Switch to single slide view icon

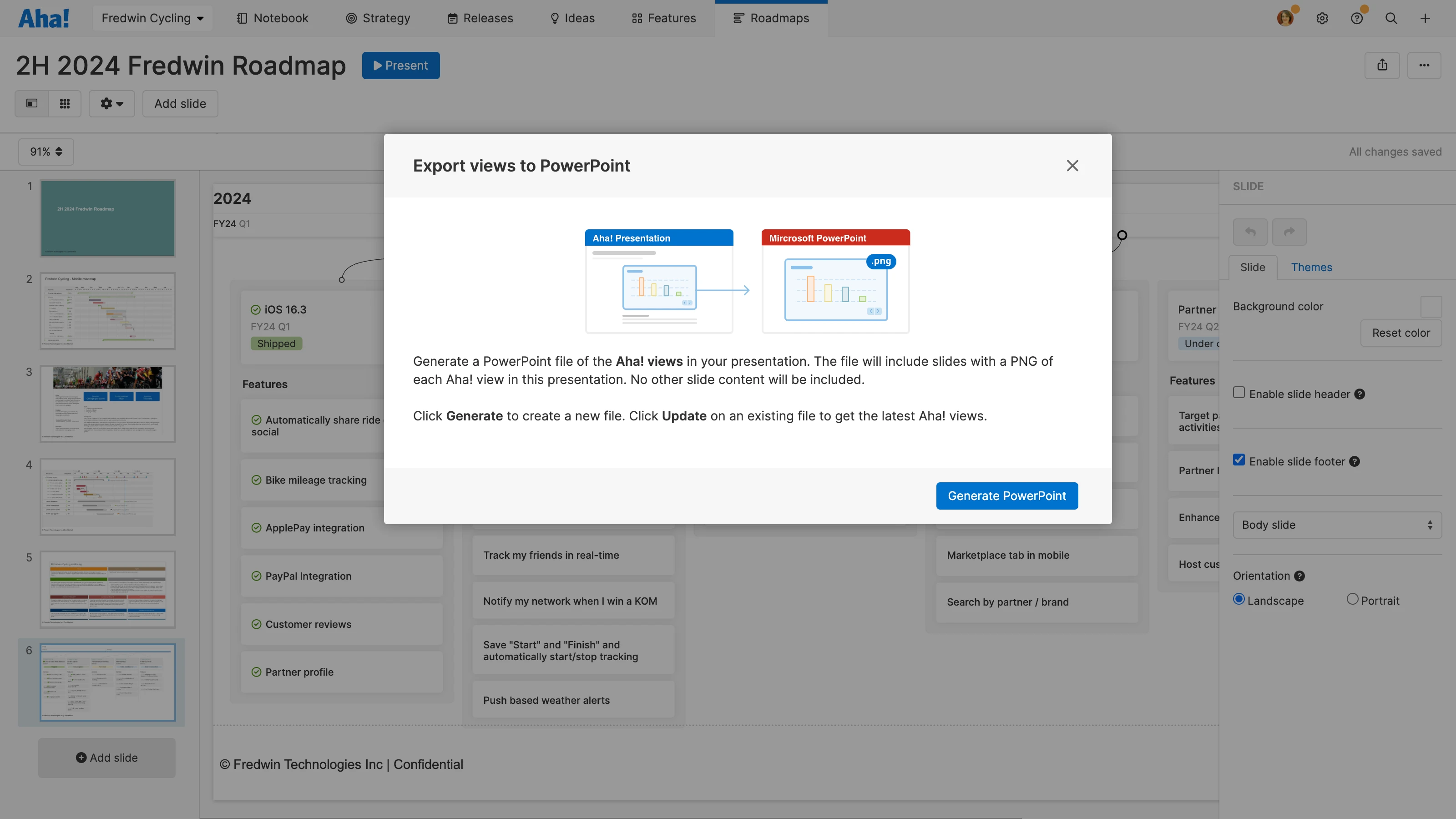pyautogui.click(x=32, y=103)
